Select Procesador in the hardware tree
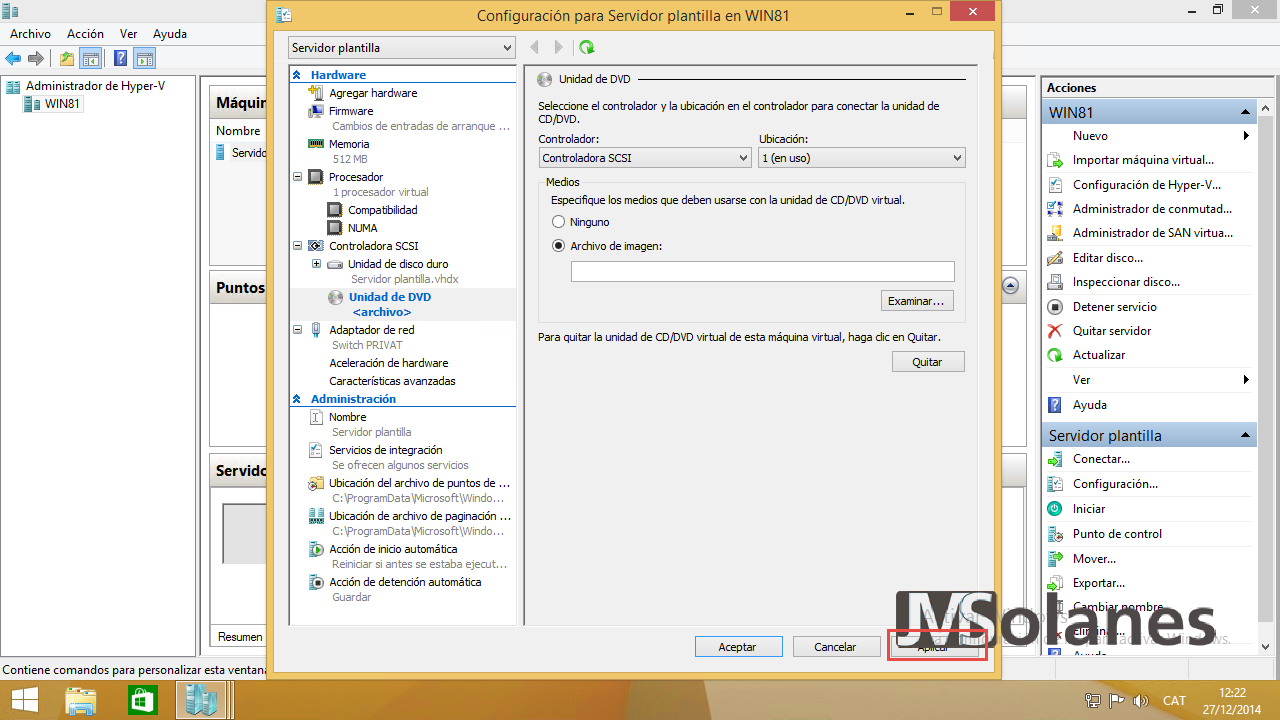Viewport: 1280px width, 720px height. point(356,177)
